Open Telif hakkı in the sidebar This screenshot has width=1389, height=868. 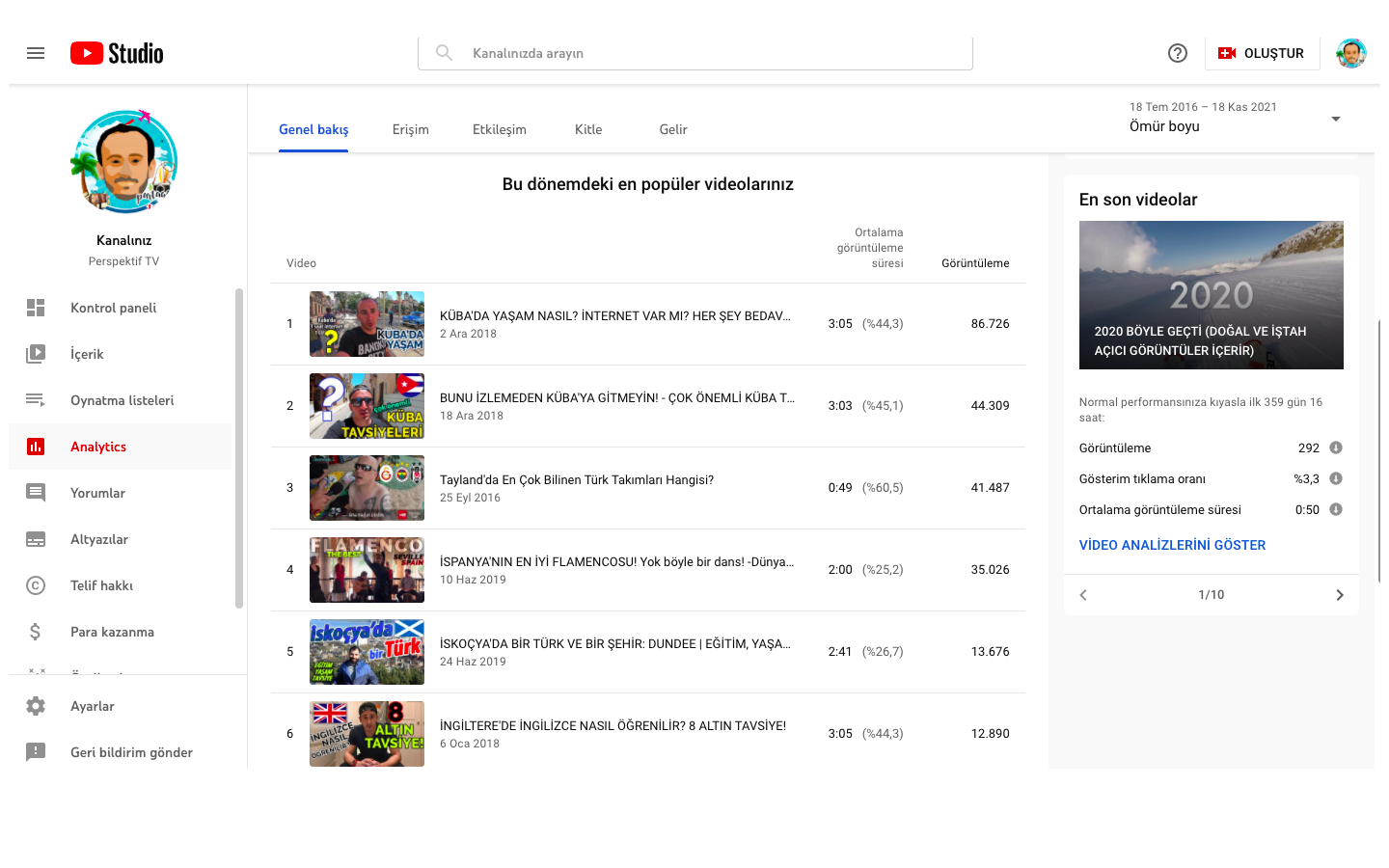point(121,585)
